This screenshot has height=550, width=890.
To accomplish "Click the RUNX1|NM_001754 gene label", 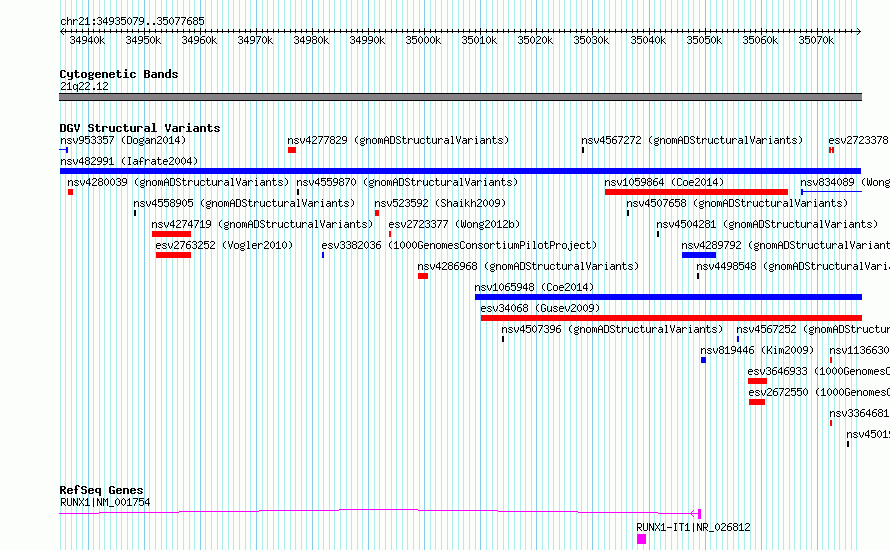I will 105,502.
